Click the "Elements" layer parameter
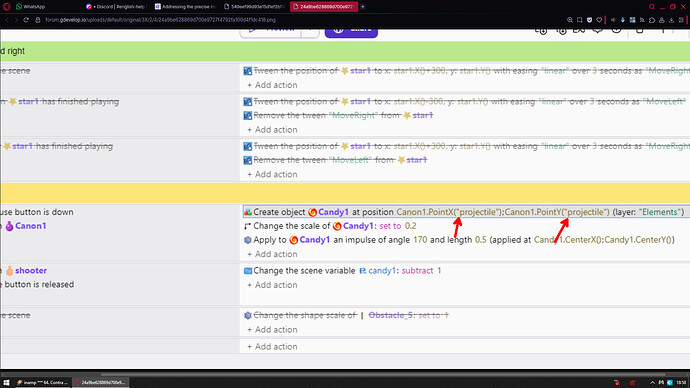 661,212
